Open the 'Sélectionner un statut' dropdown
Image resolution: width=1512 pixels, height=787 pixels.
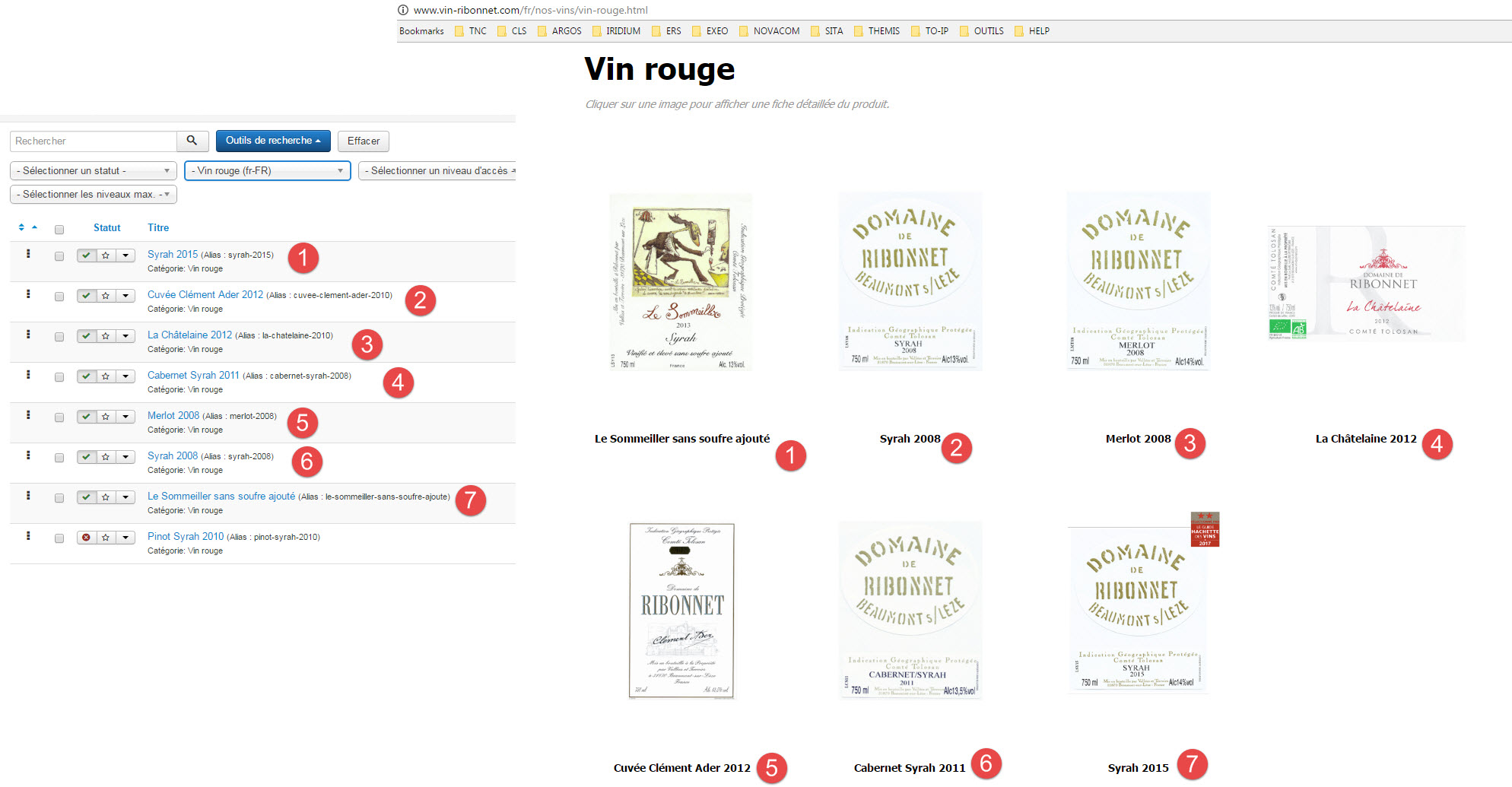94,171
